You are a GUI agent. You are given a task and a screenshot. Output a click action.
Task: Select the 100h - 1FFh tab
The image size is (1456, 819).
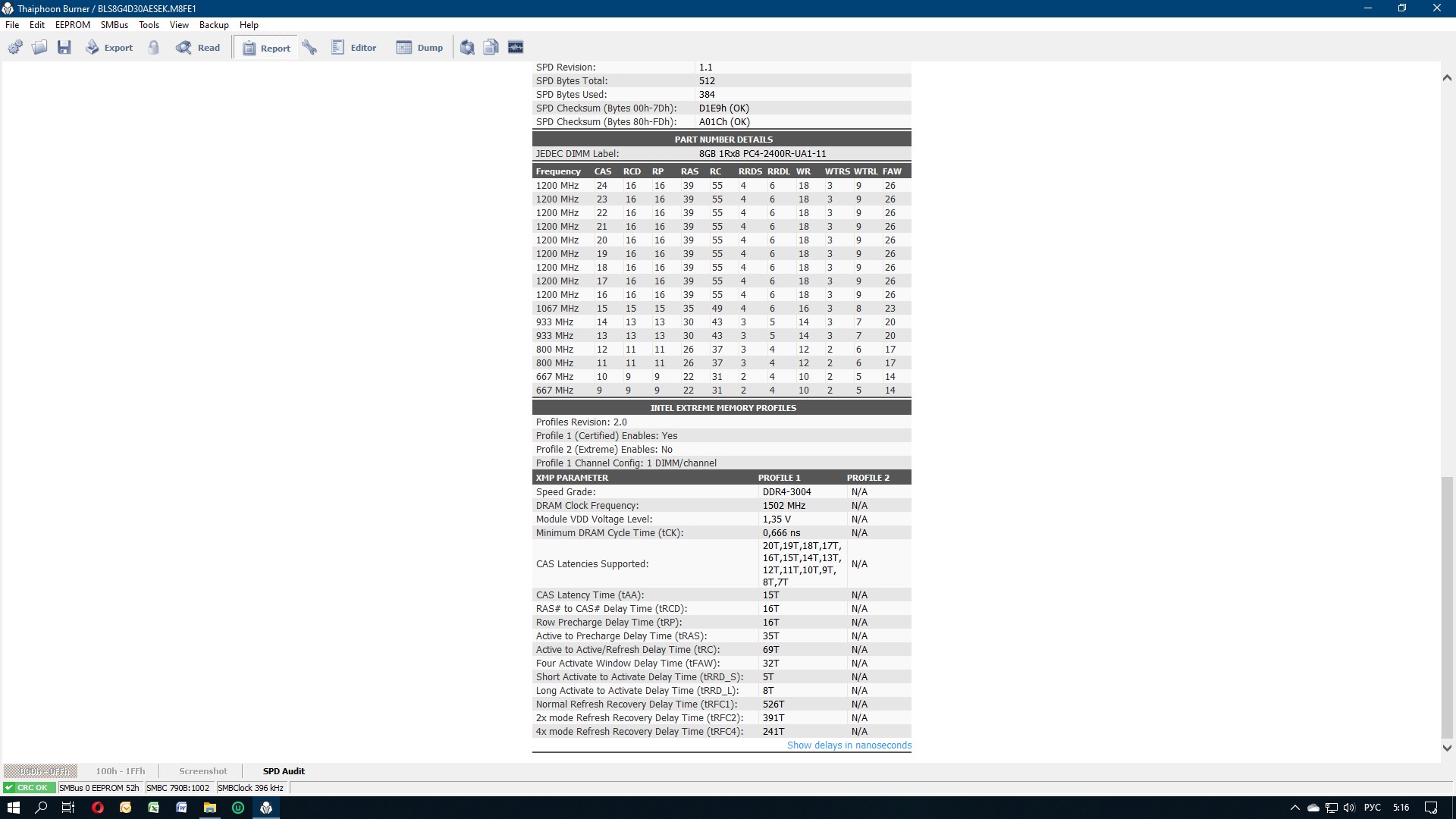(x=120, y=771)
